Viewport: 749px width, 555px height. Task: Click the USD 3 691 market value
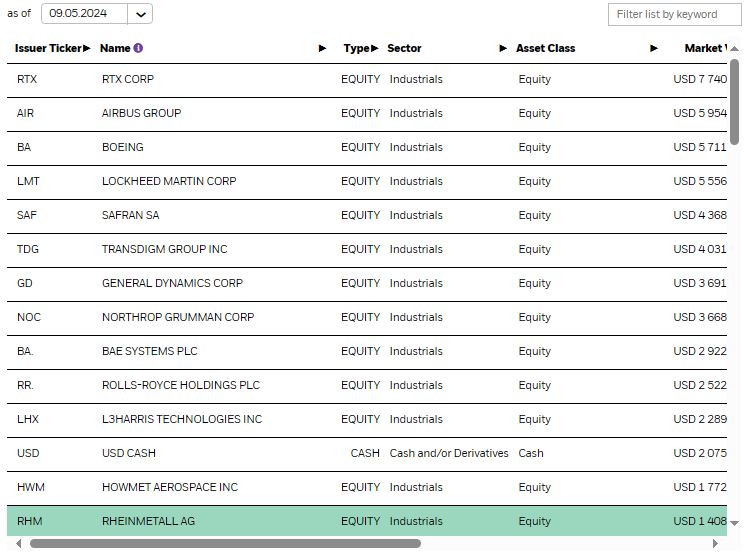pos(700,283)
